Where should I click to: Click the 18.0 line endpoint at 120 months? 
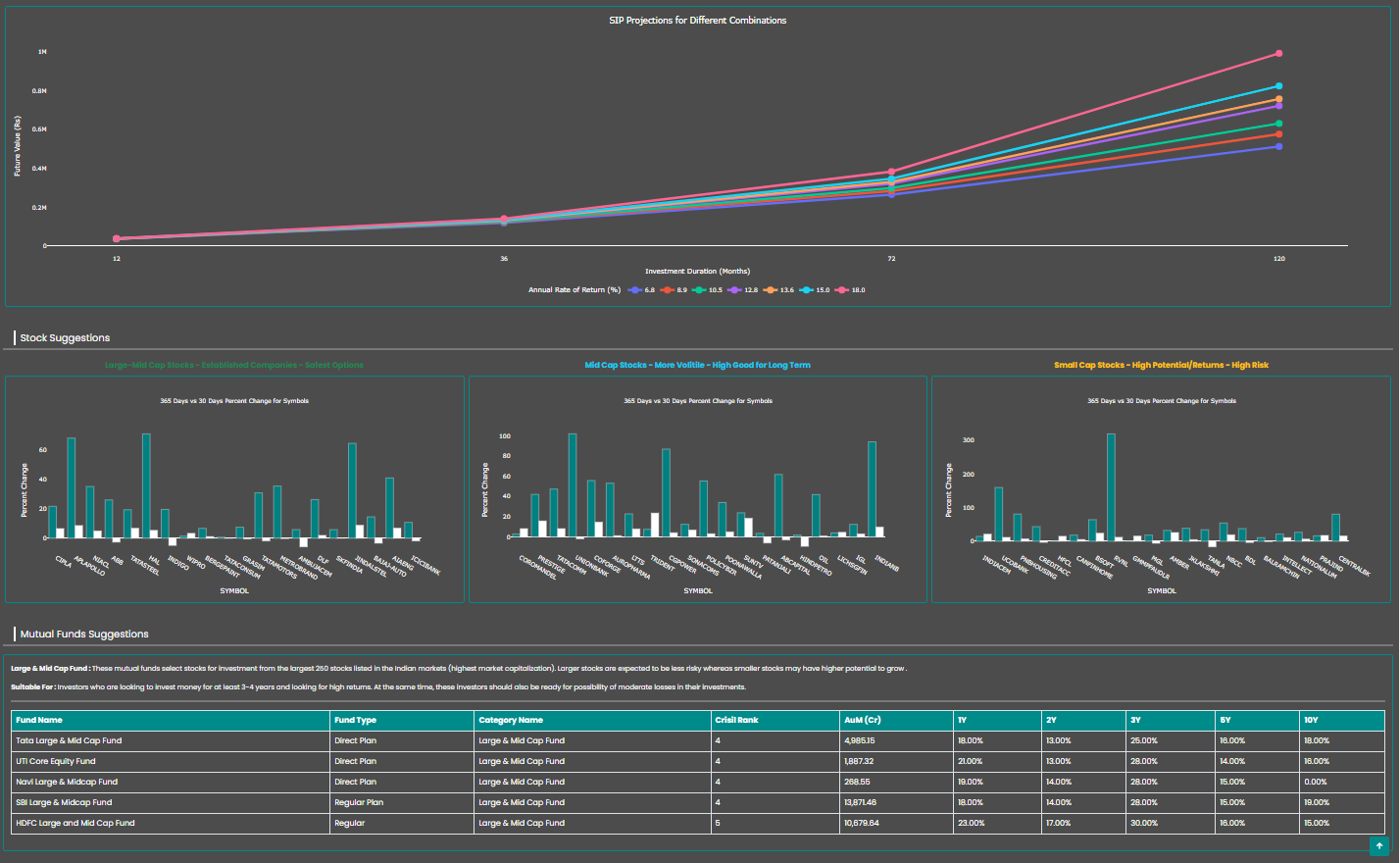coord(1278,54)
